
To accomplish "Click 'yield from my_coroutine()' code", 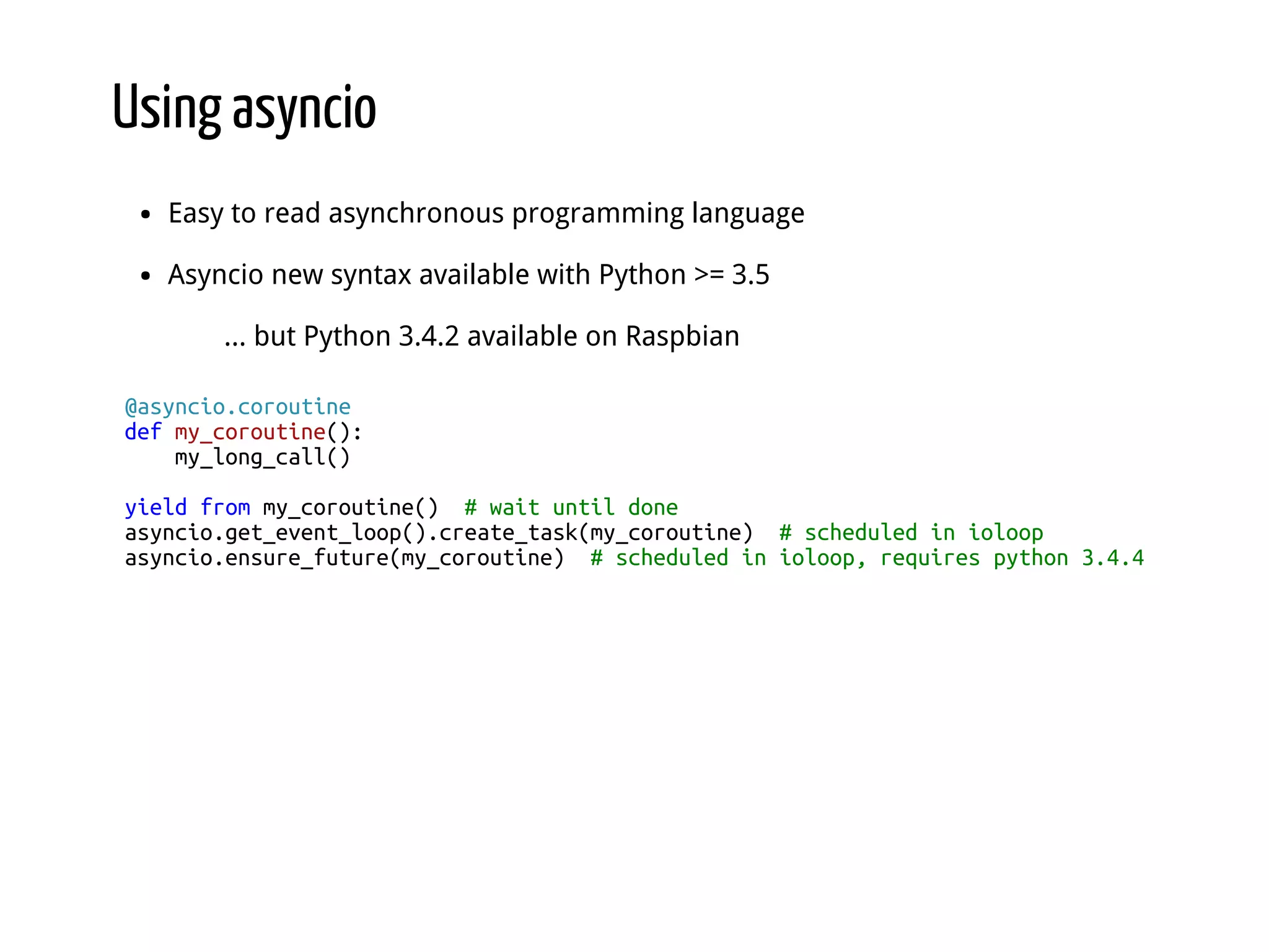I will click(x=282, y=508).
